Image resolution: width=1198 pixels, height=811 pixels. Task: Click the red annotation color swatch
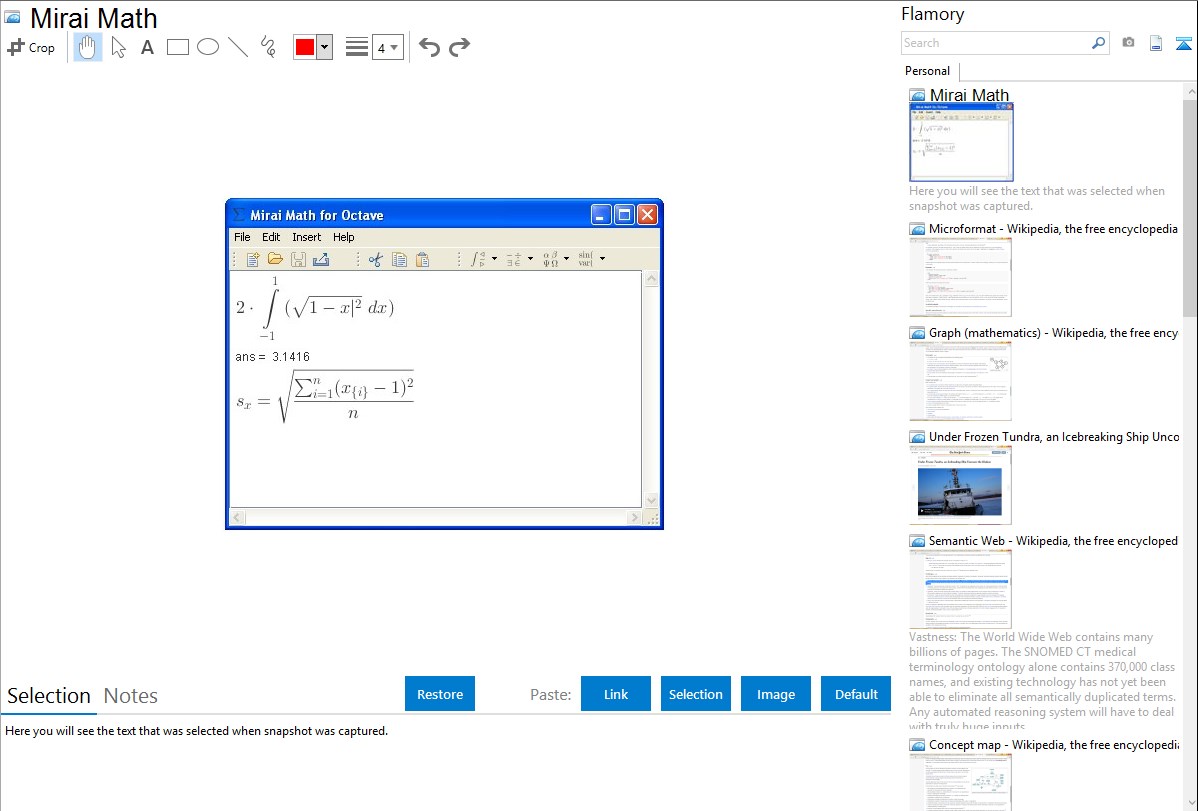tap(305, 47)
